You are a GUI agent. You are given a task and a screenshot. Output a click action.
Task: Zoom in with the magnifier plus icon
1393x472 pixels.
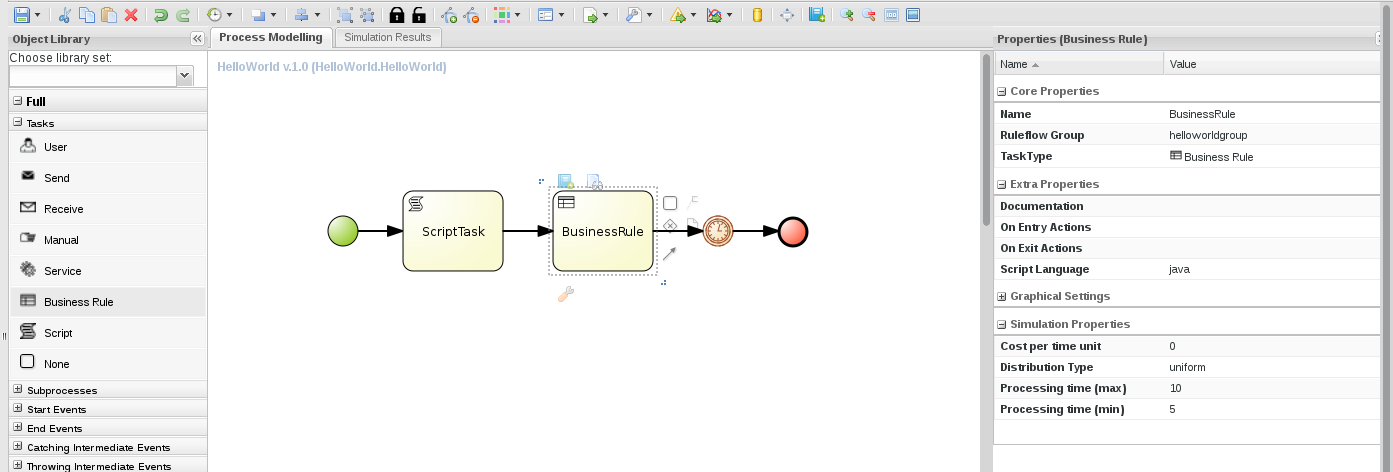tap(848, 15)
